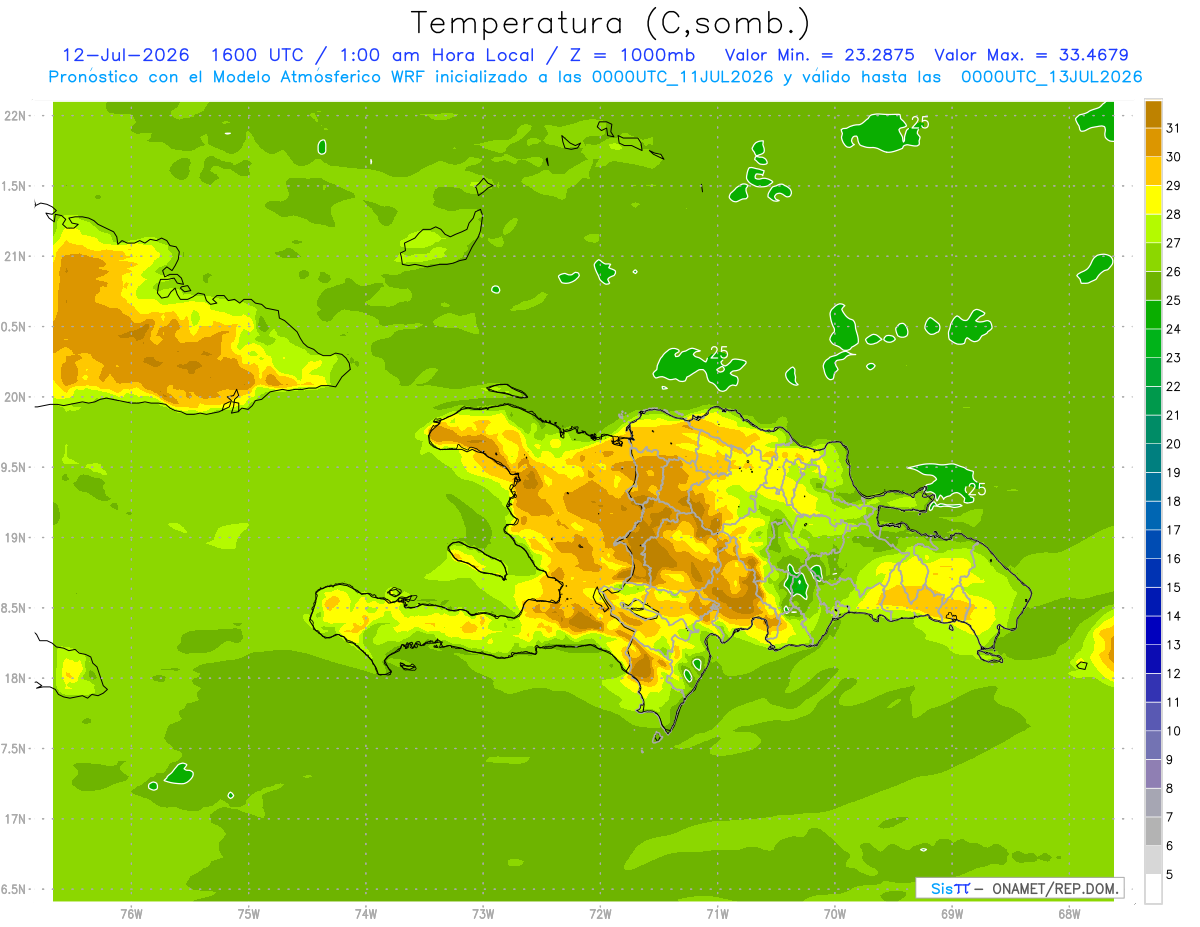
Task: Click longitude axis label '76W'
Action: pyautogui.click(x=131, y=913)
